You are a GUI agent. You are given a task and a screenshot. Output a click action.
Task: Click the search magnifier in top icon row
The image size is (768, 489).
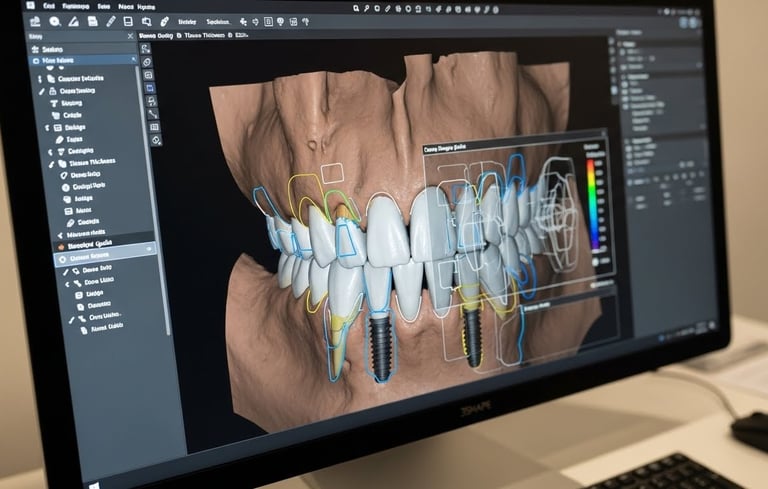pyautogui.click(x=356, y=8)
